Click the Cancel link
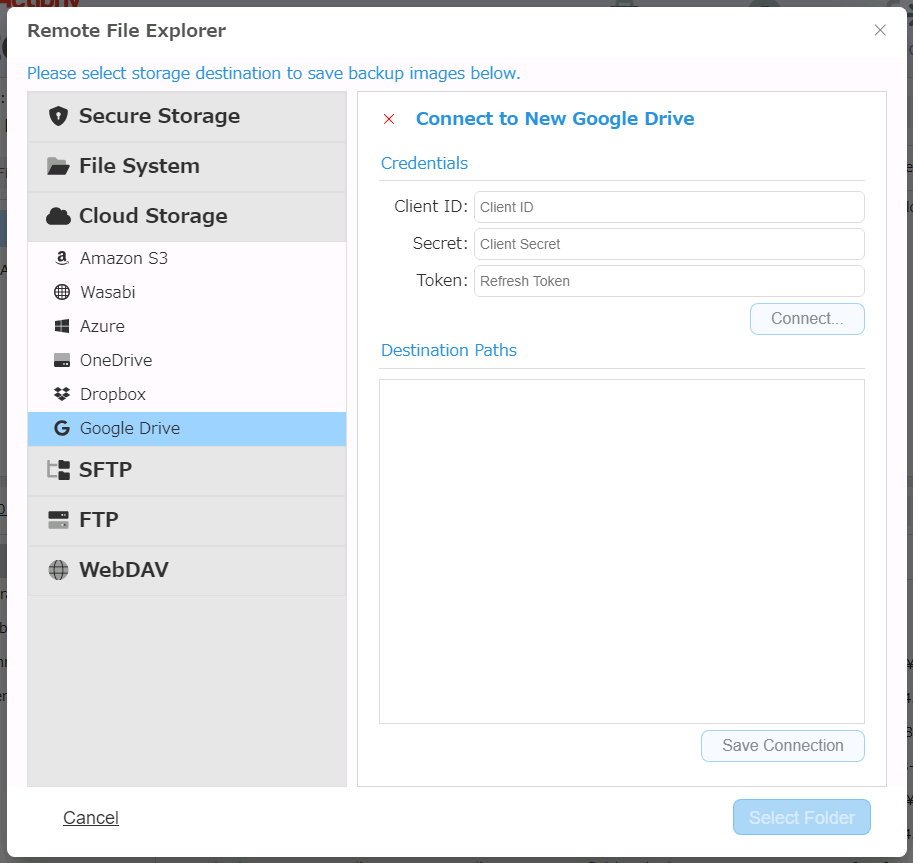This screenshot has width=913, height=863. 91,818
